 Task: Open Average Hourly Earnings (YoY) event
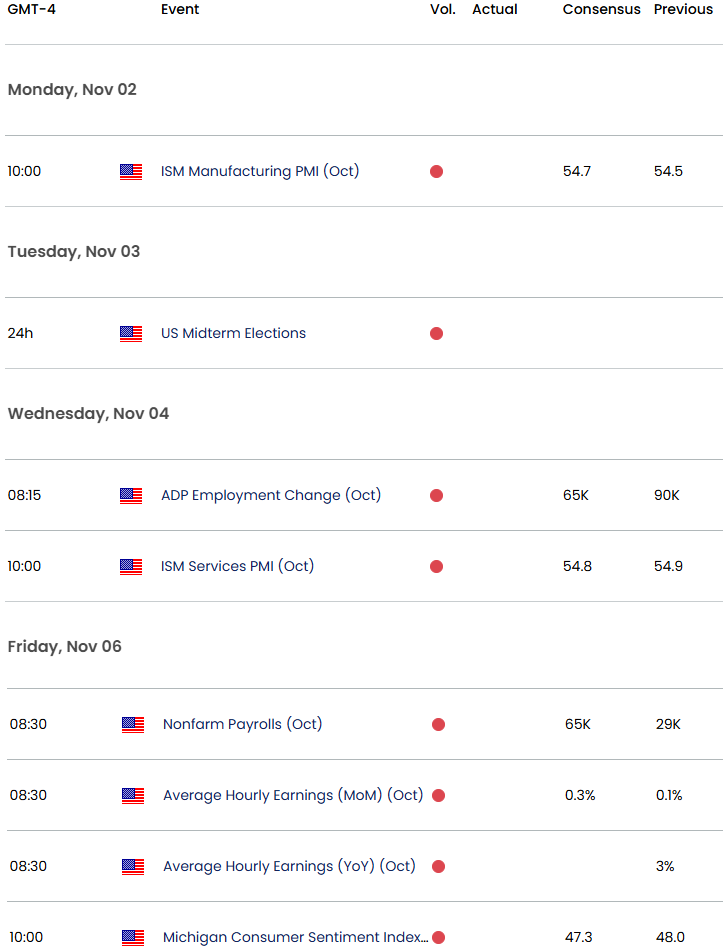point(289,865)
